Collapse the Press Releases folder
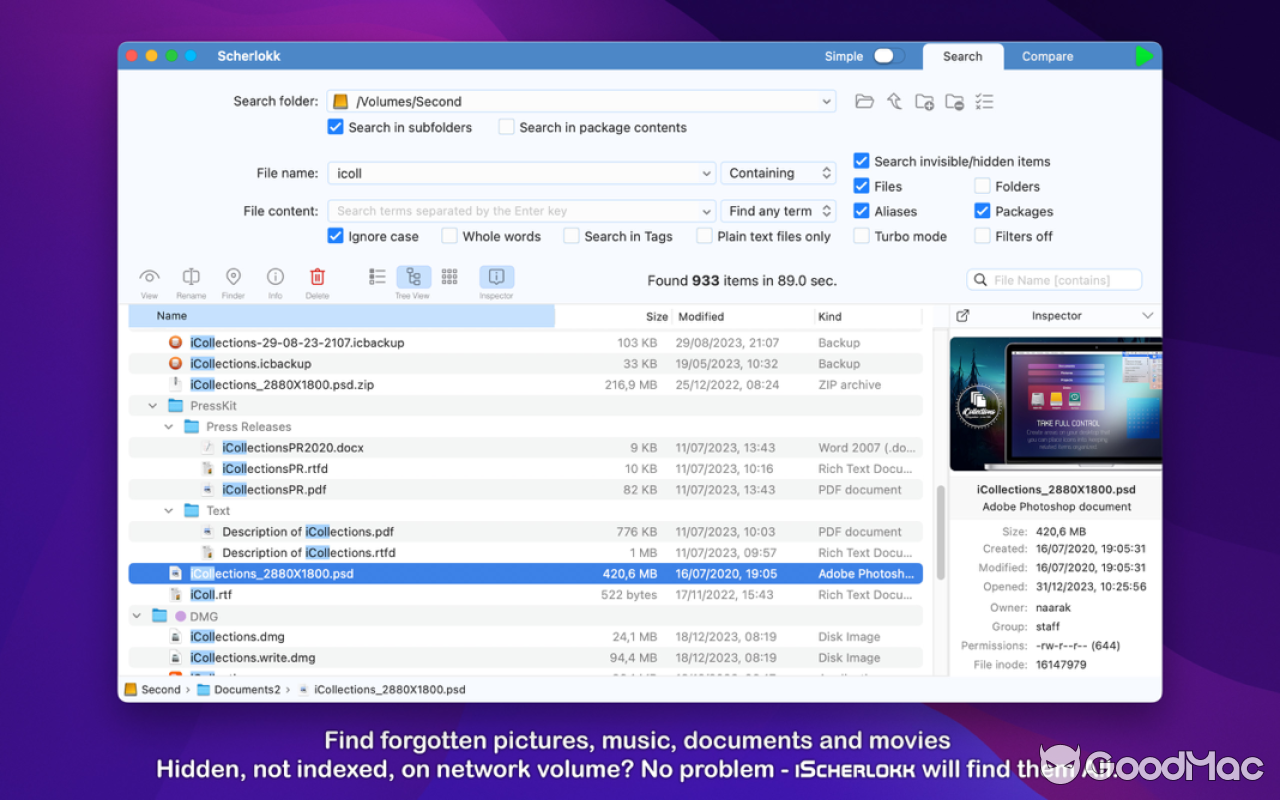The width and height of the screenshot is (1280, 800). pos(168,426)
